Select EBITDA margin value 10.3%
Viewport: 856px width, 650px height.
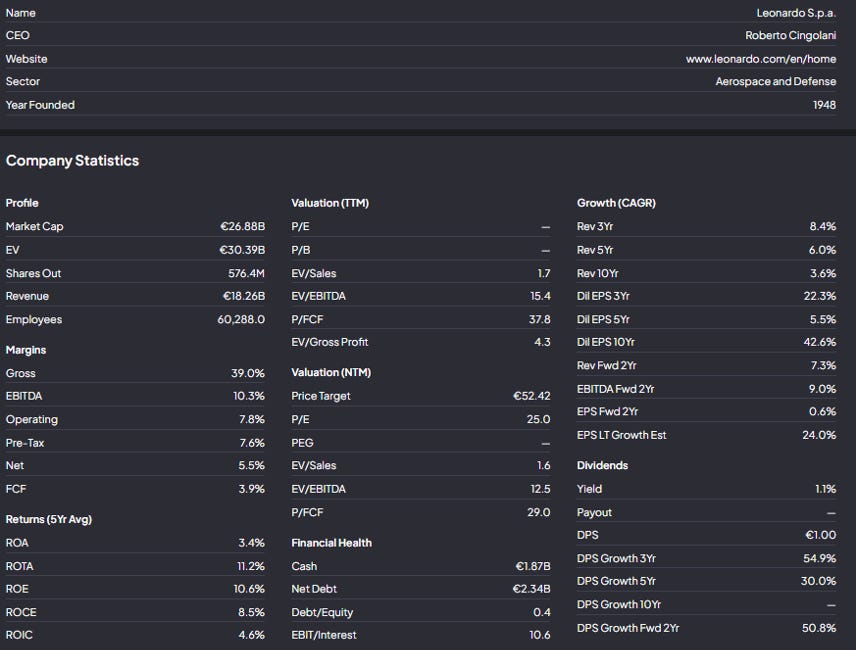tap(249, 396)
